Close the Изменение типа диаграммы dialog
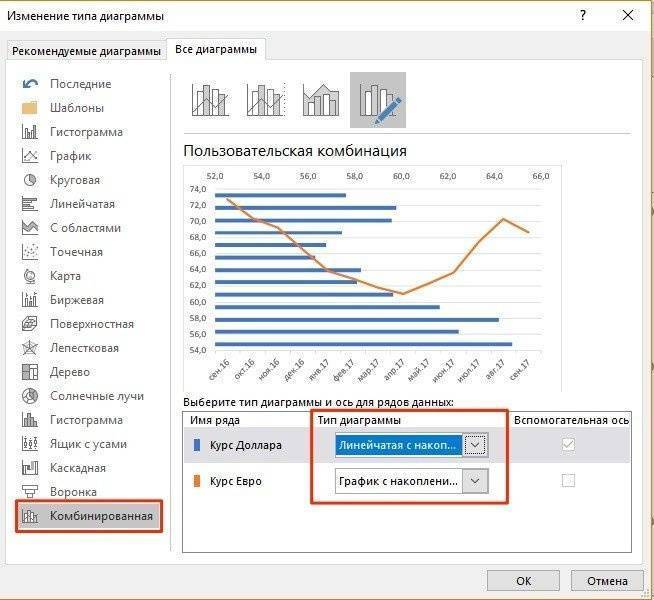 [628, 15]
